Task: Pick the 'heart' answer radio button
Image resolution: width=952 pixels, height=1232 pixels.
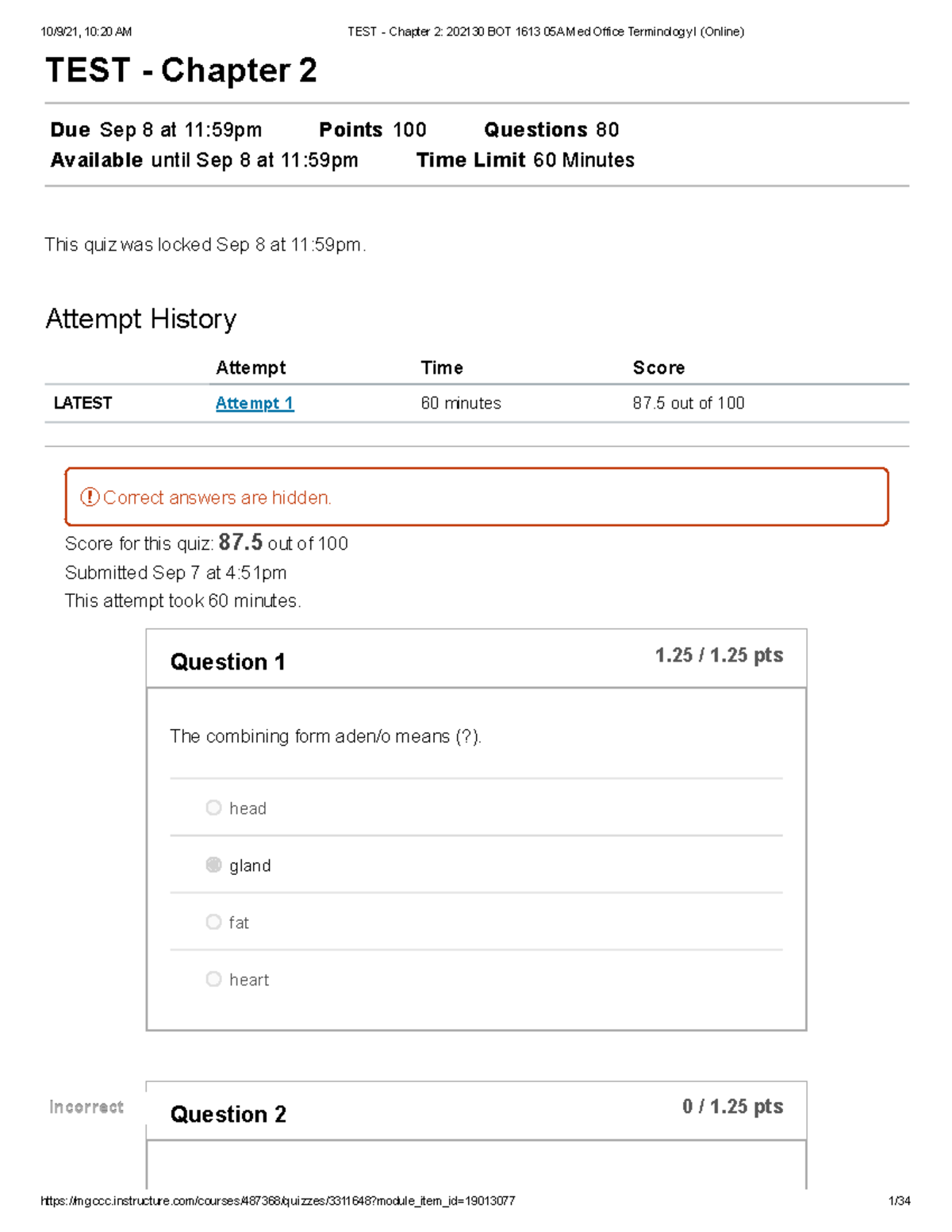Action: [x=213, y=979]
